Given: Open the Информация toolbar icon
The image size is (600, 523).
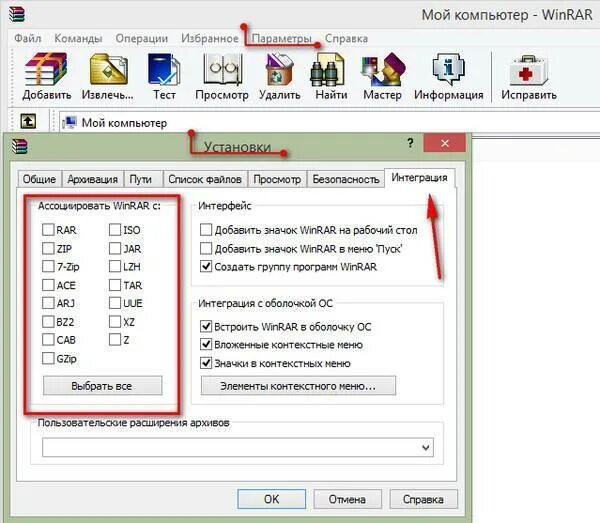Looking at the screenshot, I should point(449,69).
